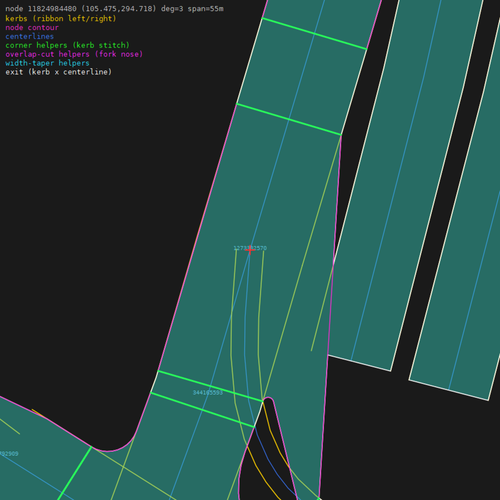Click the node 11824984480 header text
Viewport: 500px width, 500px height.
[x=114, y=9]
